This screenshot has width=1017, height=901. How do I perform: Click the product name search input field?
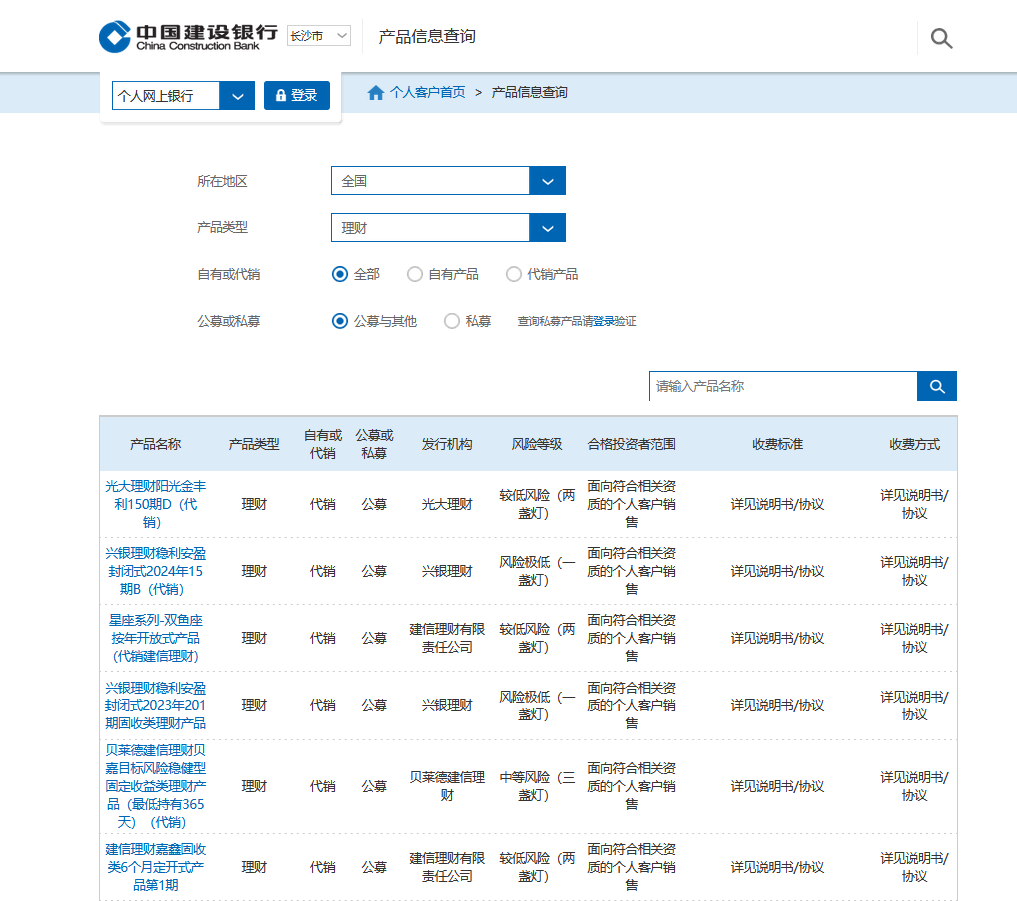[x=782, y=386]
